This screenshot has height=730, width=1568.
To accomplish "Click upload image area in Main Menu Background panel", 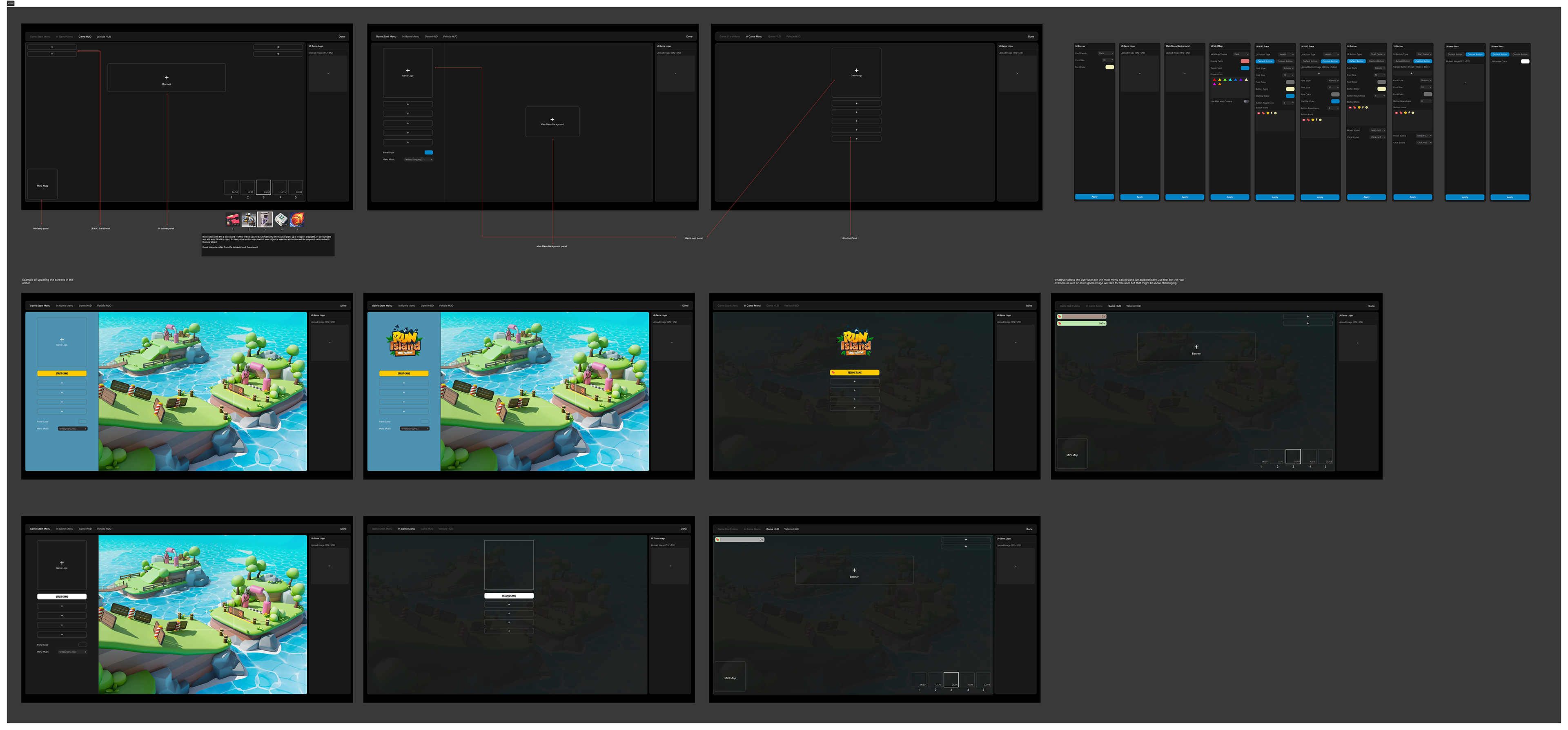I will coord(1185,74).
